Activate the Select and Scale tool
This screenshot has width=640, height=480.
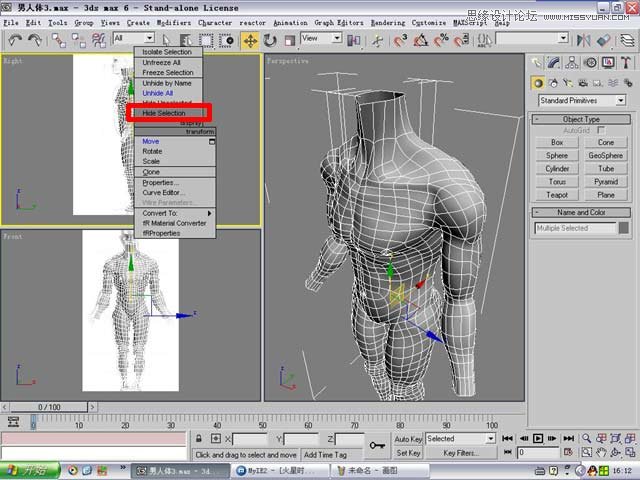pyautogui.click(x=290, y=40)
